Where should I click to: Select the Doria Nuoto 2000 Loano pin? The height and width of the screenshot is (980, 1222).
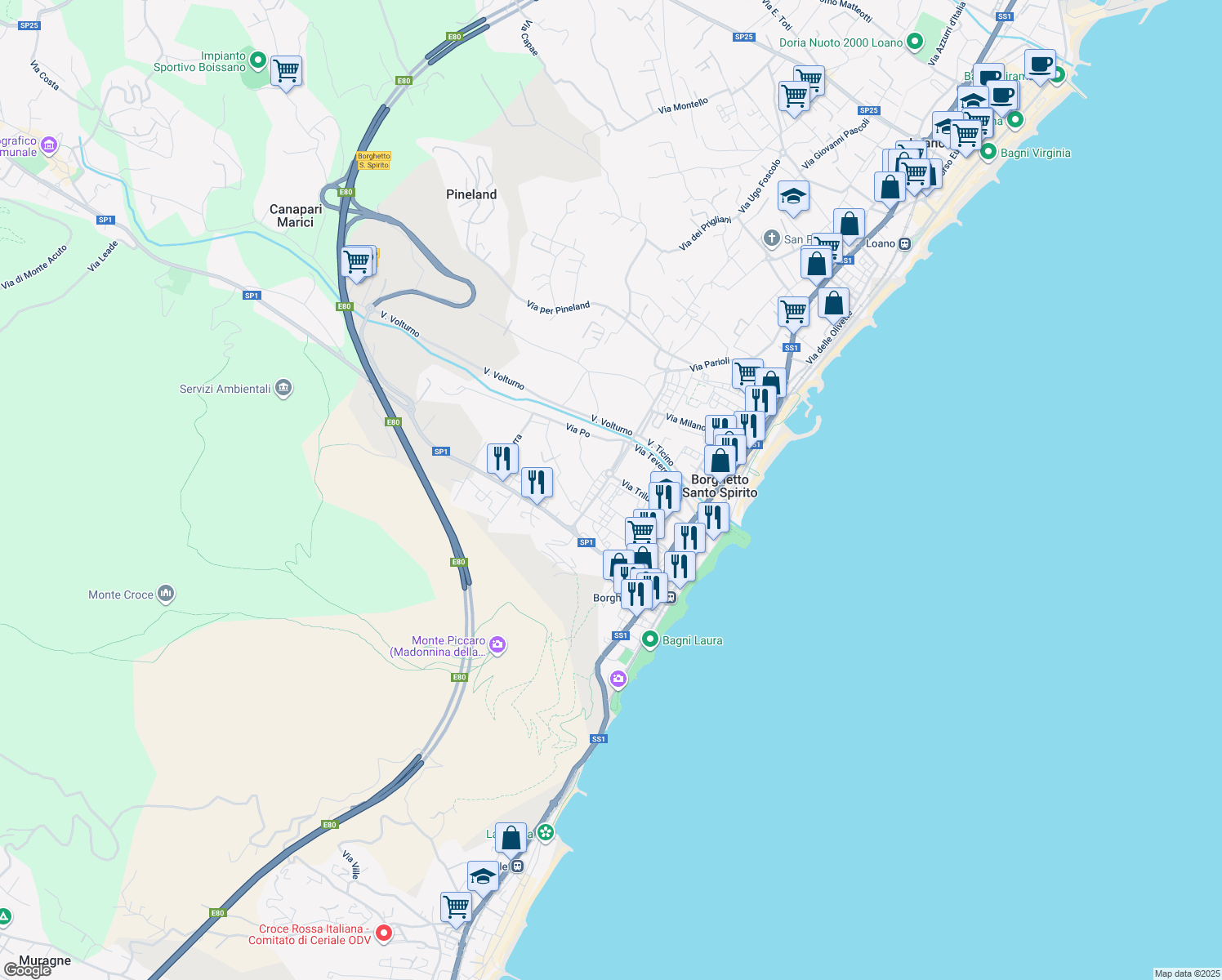pos(915,41)
